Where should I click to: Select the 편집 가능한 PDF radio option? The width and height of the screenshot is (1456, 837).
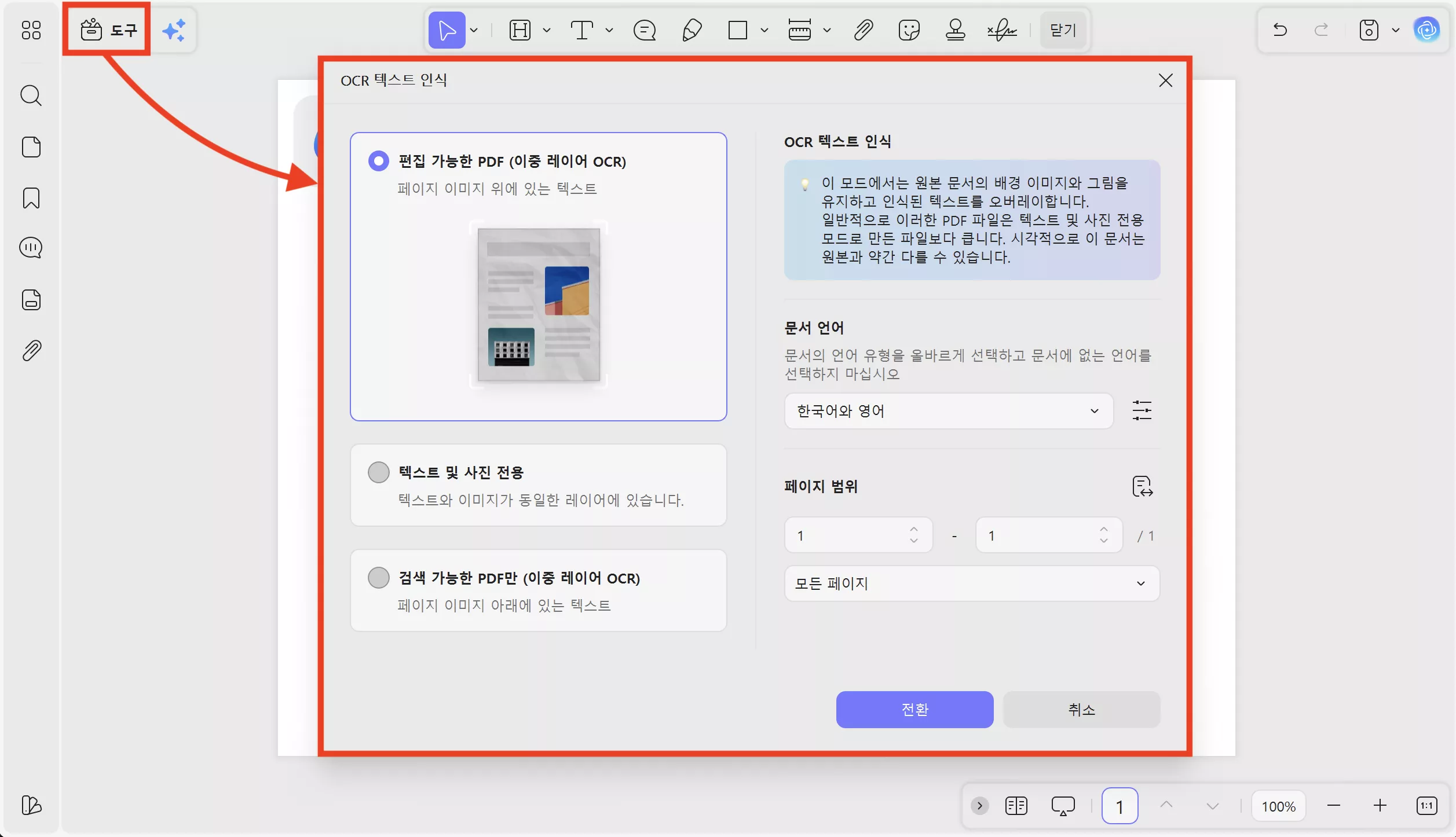(379, 160)
